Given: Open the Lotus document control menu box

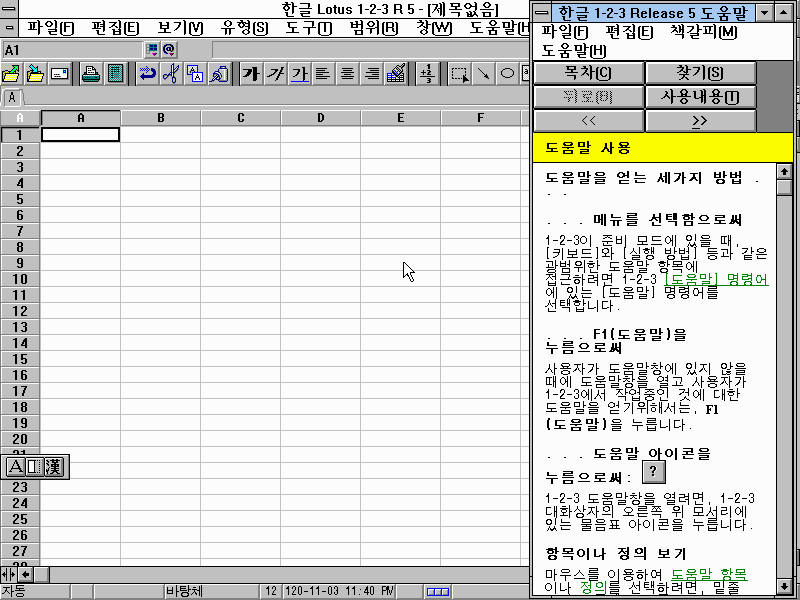Looking at the screenshot, I should coord(9,28).
